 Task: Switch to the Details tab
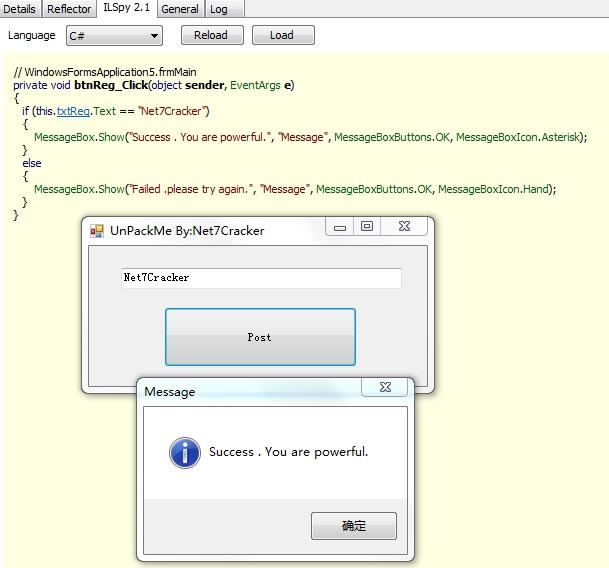20,9
